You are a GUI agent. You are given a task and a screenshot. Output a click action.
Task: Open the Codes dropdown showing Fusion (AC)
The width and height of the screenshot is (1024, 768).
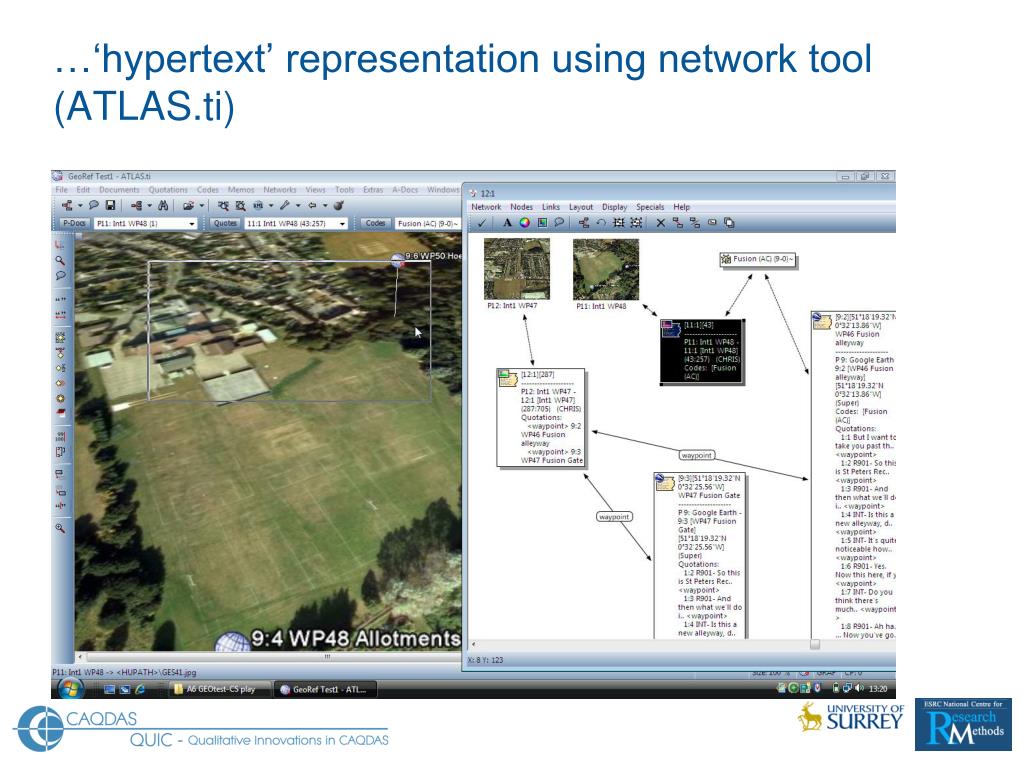pos(428,223)
